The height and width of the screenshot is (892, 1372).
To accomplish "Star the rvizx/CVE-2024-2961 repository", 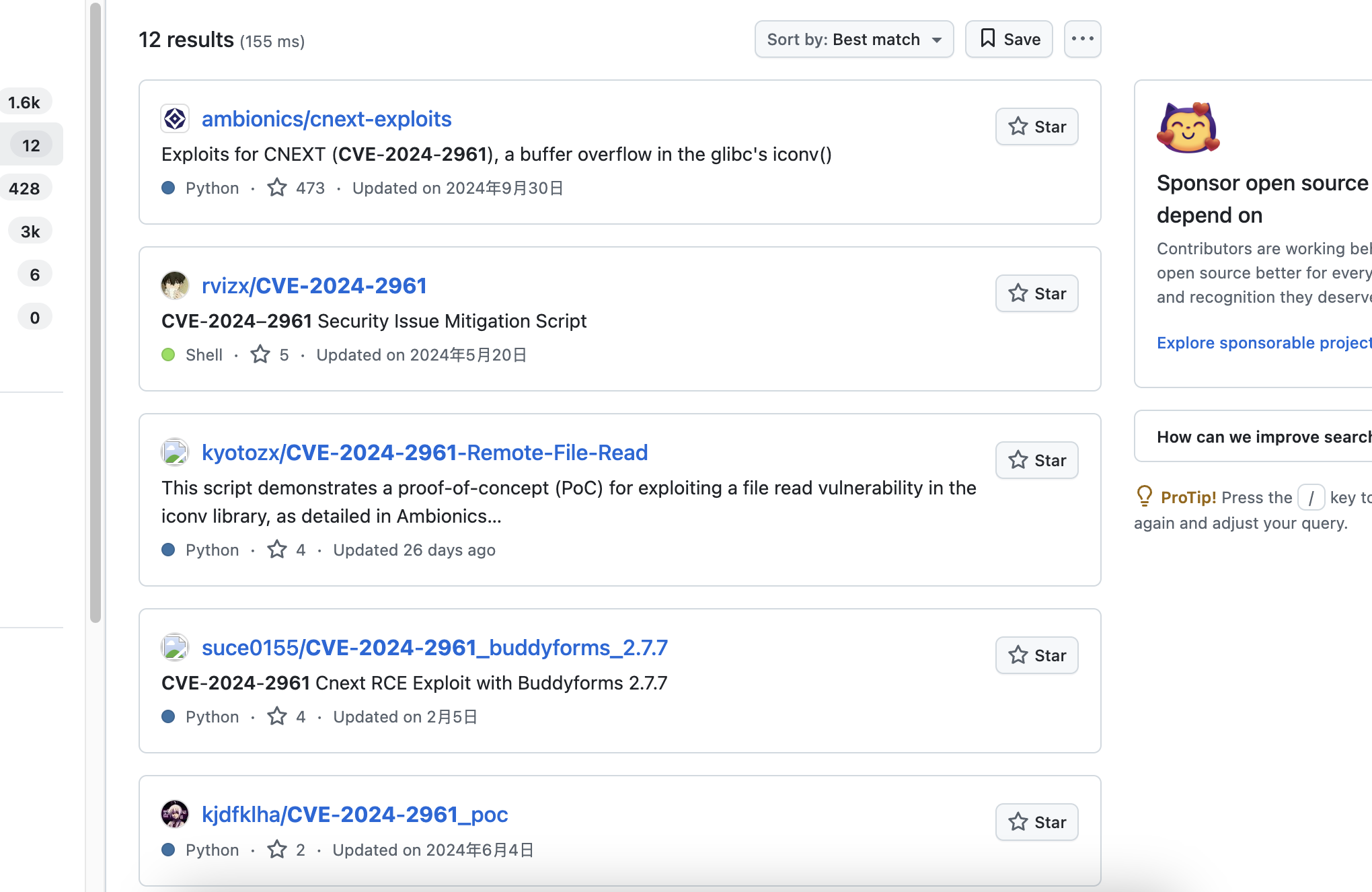I will click(1037, 293).
